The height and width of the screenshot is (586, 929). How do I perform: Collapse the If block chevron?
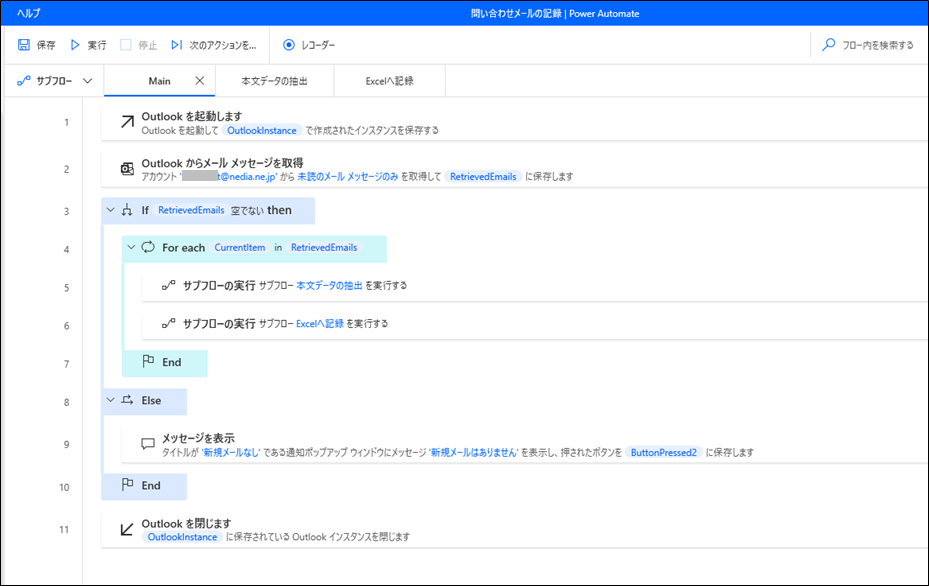pyautogui.click(x=111, y=210)
